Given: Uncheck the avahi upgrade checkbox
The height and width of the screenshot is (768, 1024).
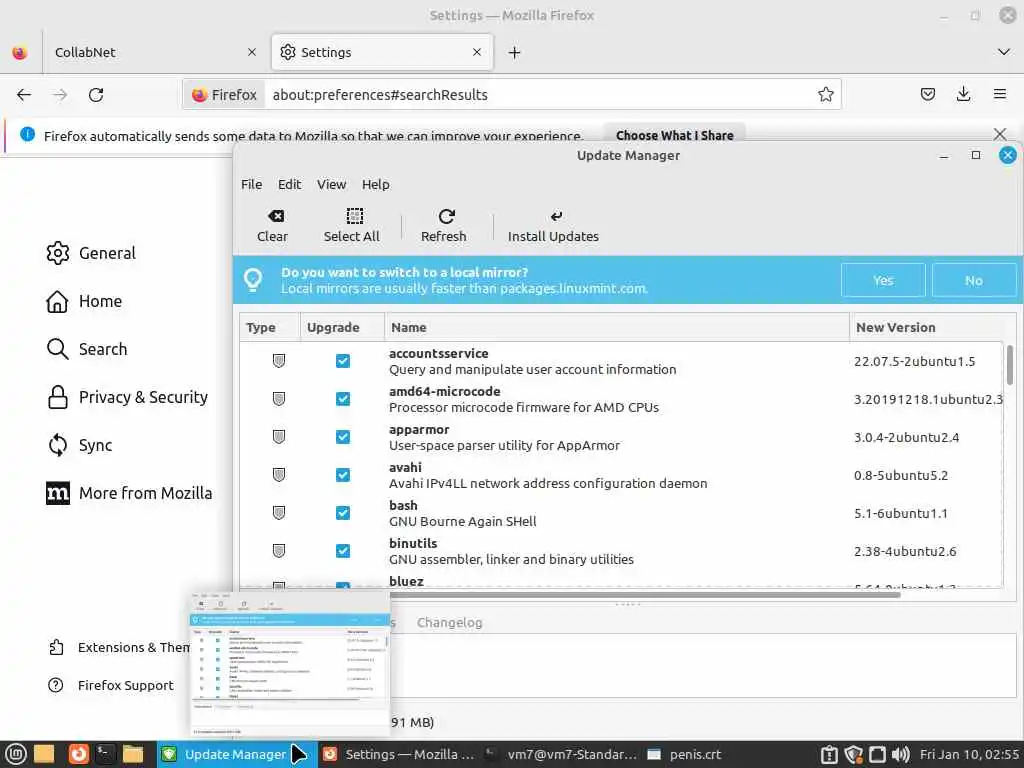Looking at the screenshot, I should [x=343, y=475].
